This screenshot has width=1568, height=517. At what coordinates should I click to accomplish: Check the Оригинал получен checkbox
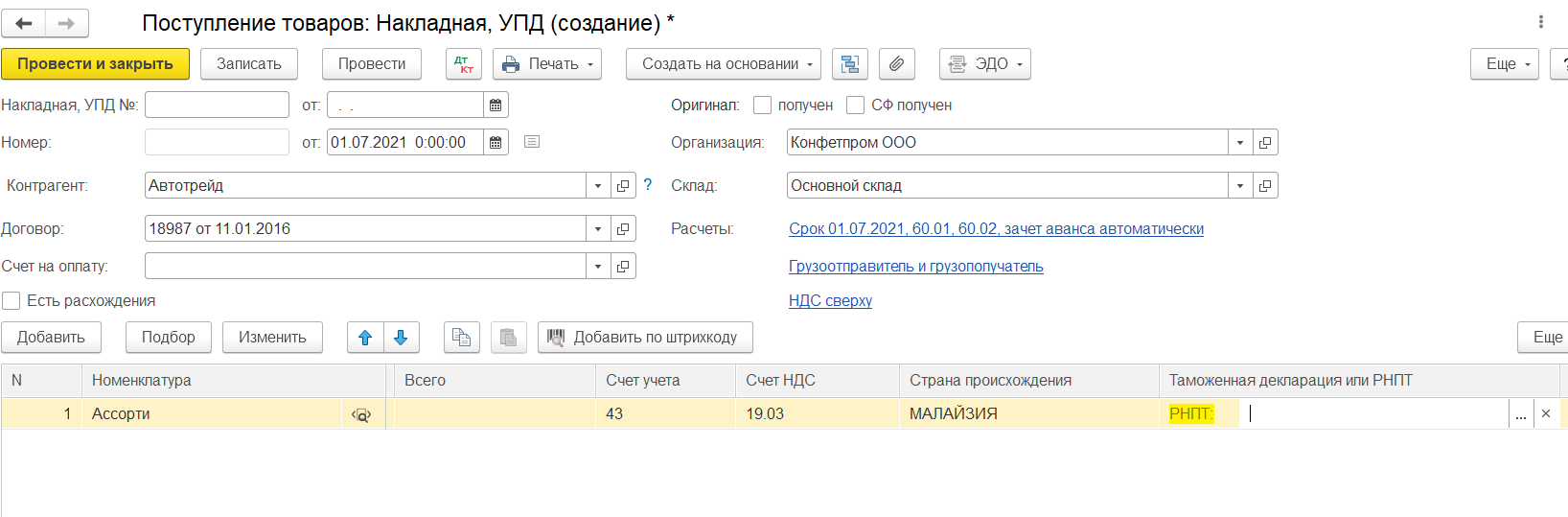click(x=763, y=106)
